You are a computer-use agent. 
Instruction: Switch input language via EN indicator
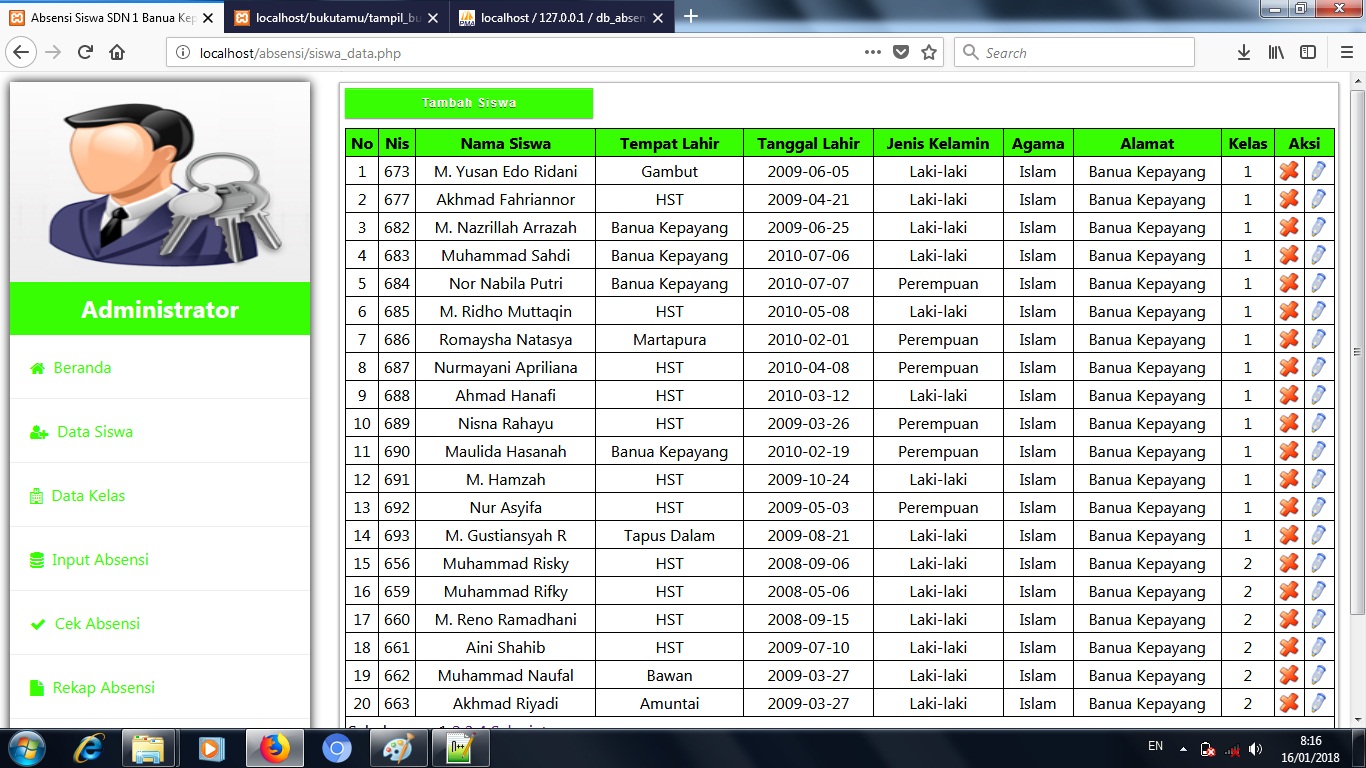(x=1155, y=746)
